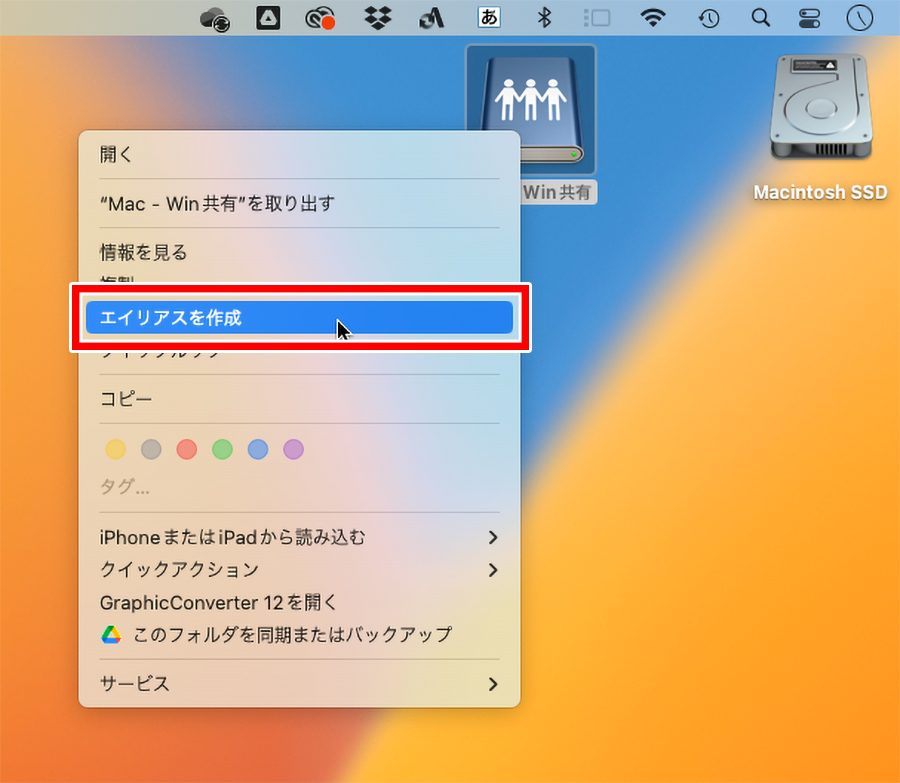Switch input source via the あ icon
Image resolution: width=900 pixels, height=783 pixels.
tap(488, 17)
